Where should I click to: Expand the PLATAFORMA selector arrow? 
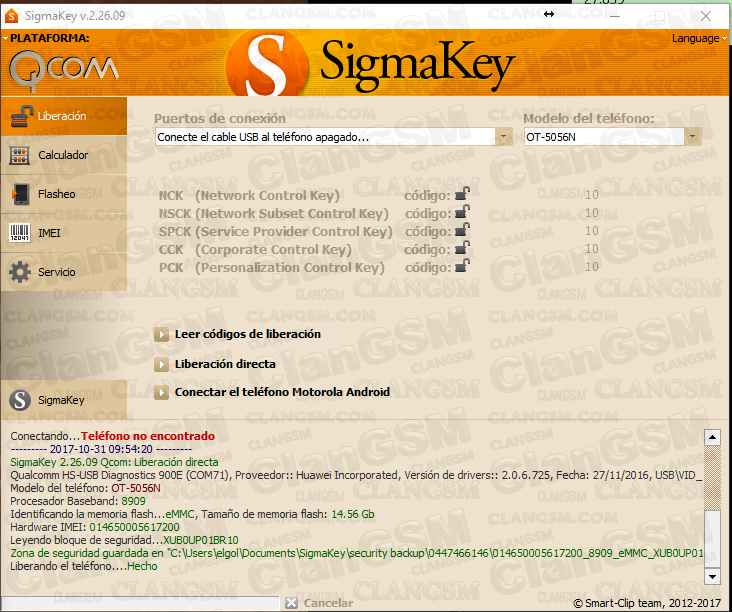click(x=5, y=38)
